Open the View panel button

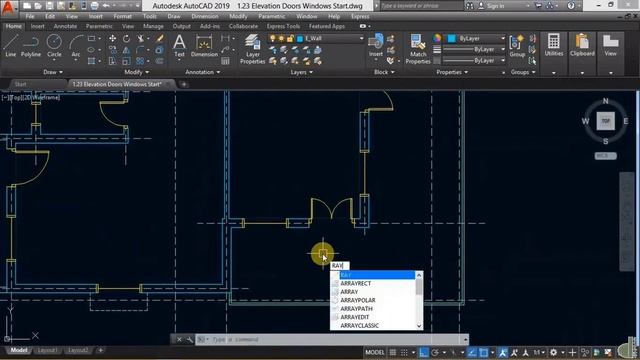(611, 45)
